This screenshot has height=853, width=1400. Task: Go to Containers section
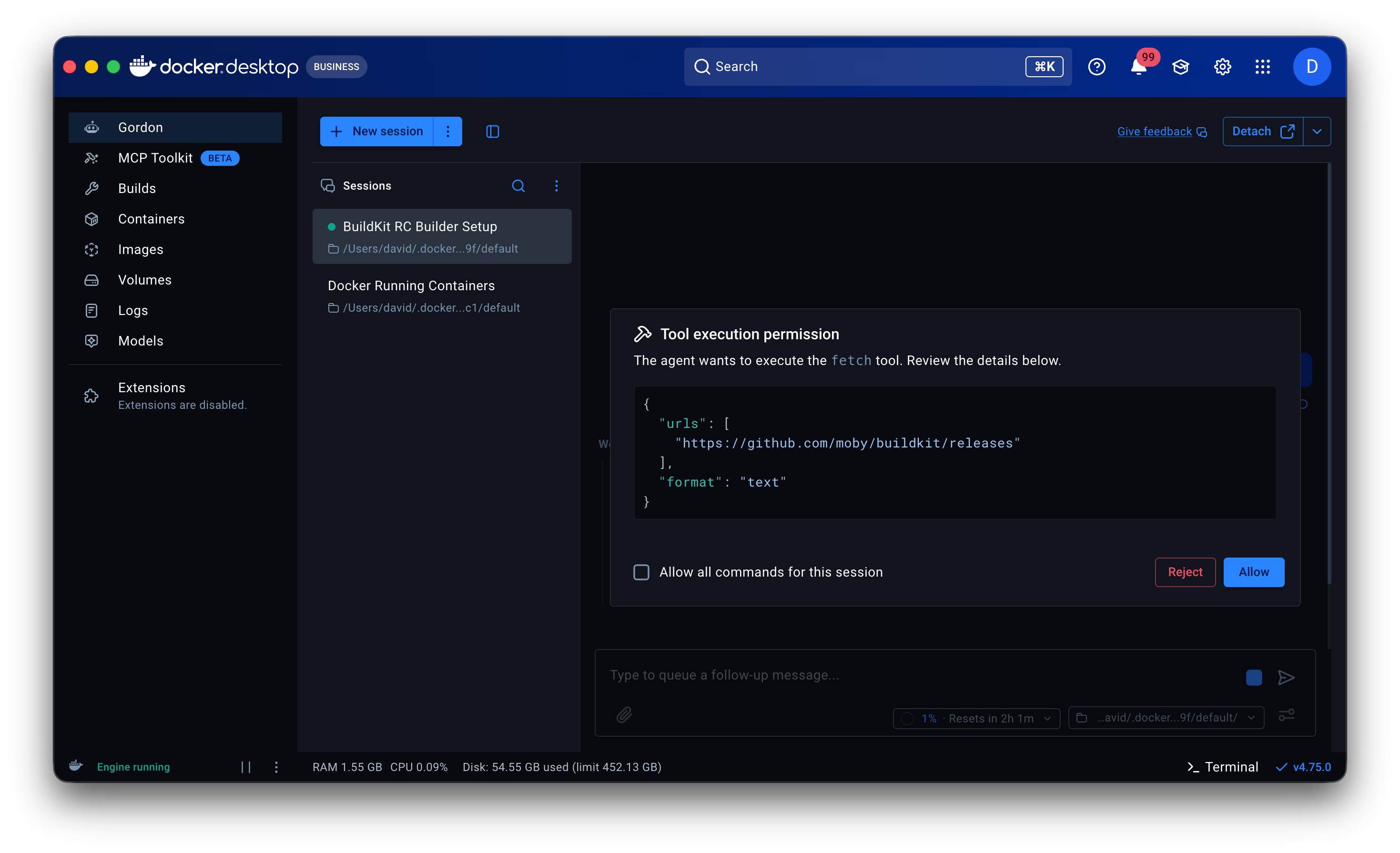coord(175,219)
